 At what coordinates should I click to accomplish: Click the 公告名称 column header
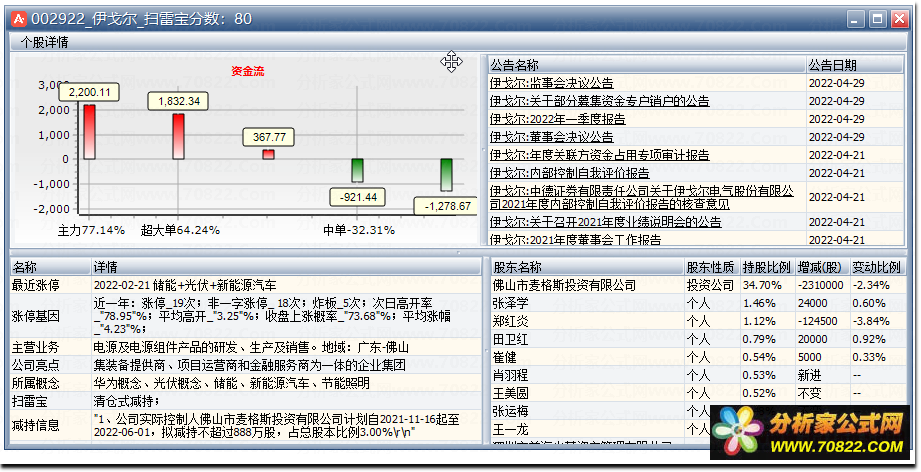pyautogui.click(x=647, y=65)
